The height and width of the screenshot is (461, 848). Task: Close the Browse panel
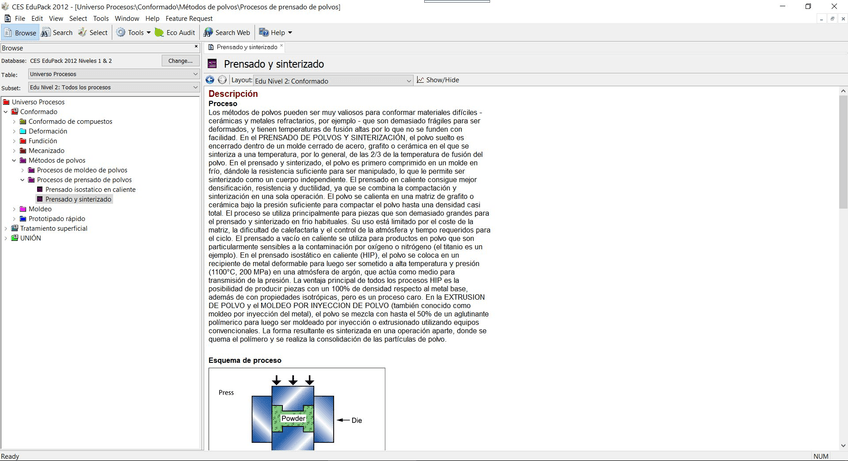pyautogui.click(x=195, y=47)
